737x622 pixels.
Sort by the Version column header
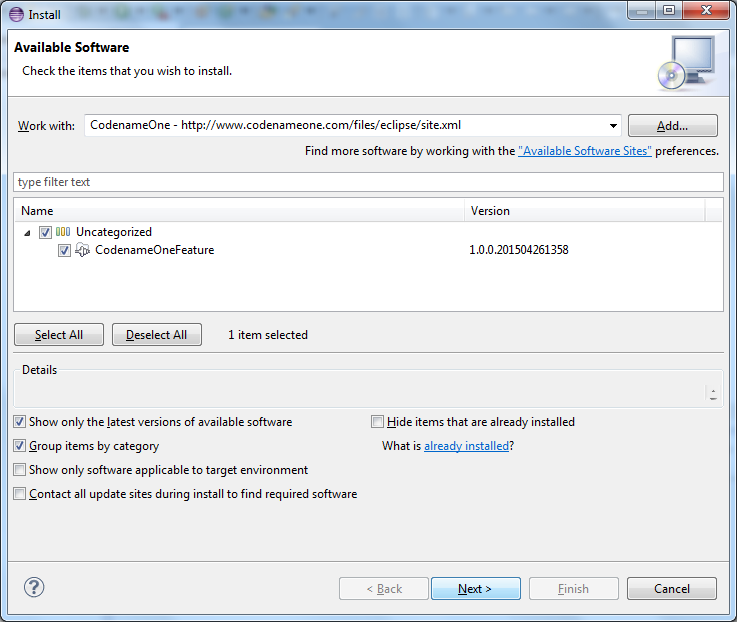tap(585, 211)
